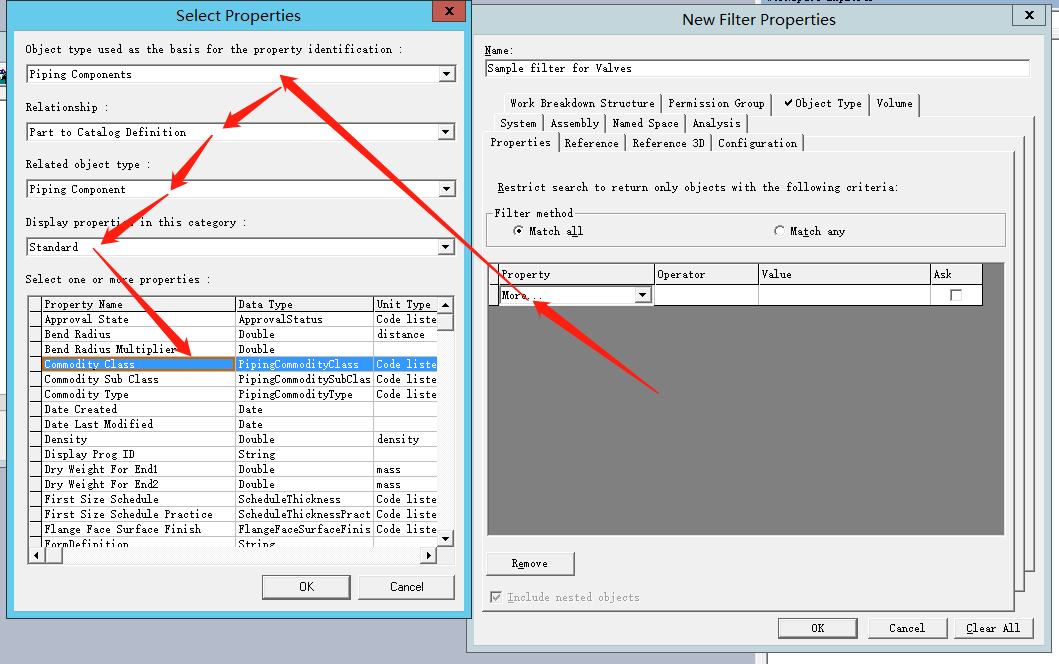This screenshot has height=664, width=1059.
Task: Select the Commodity Type property row
Action: click(x=233, y=394)
